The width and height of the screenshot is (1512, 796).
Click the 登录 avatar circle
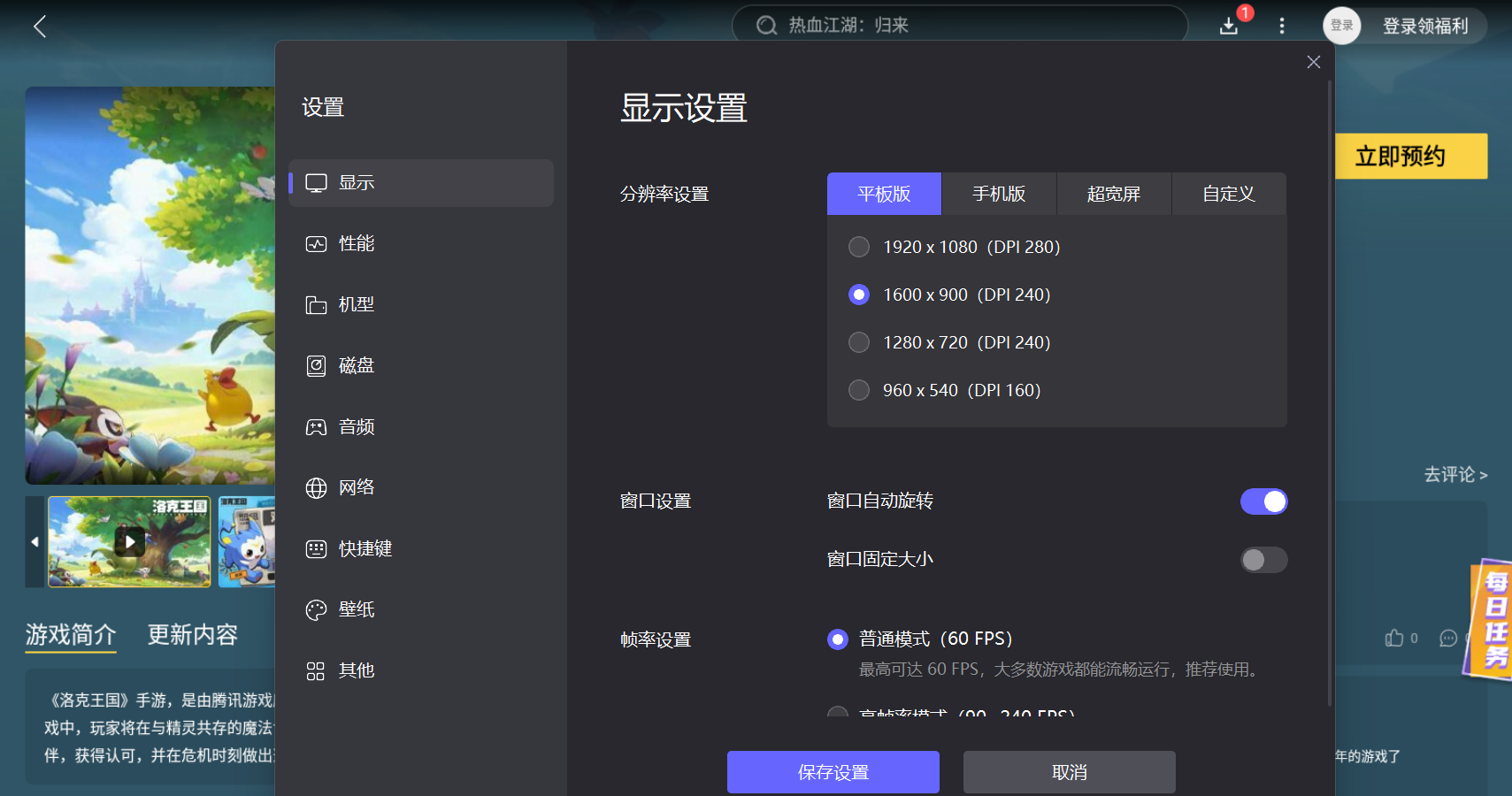[1341, 26]
